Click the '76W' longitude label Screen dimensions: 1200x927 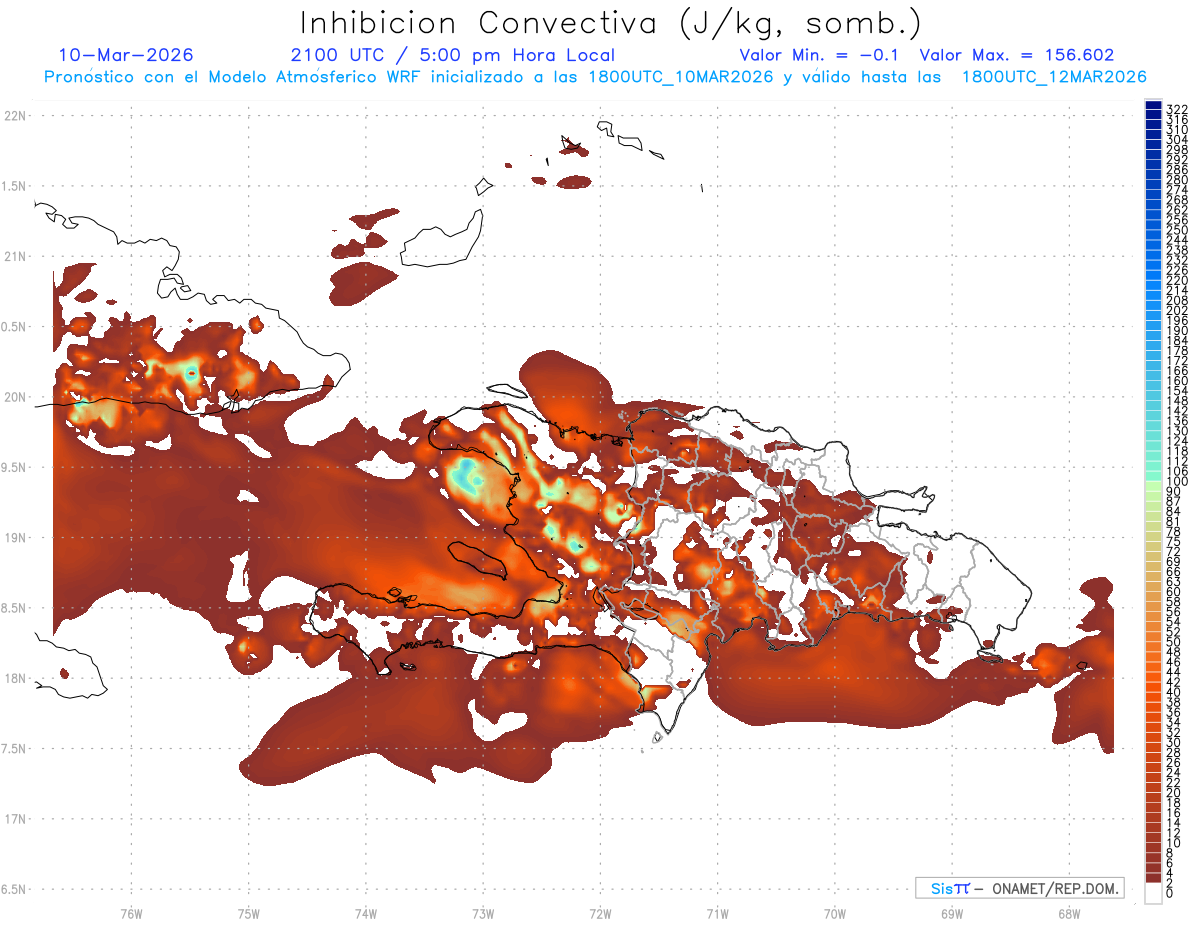click(131, 913)
